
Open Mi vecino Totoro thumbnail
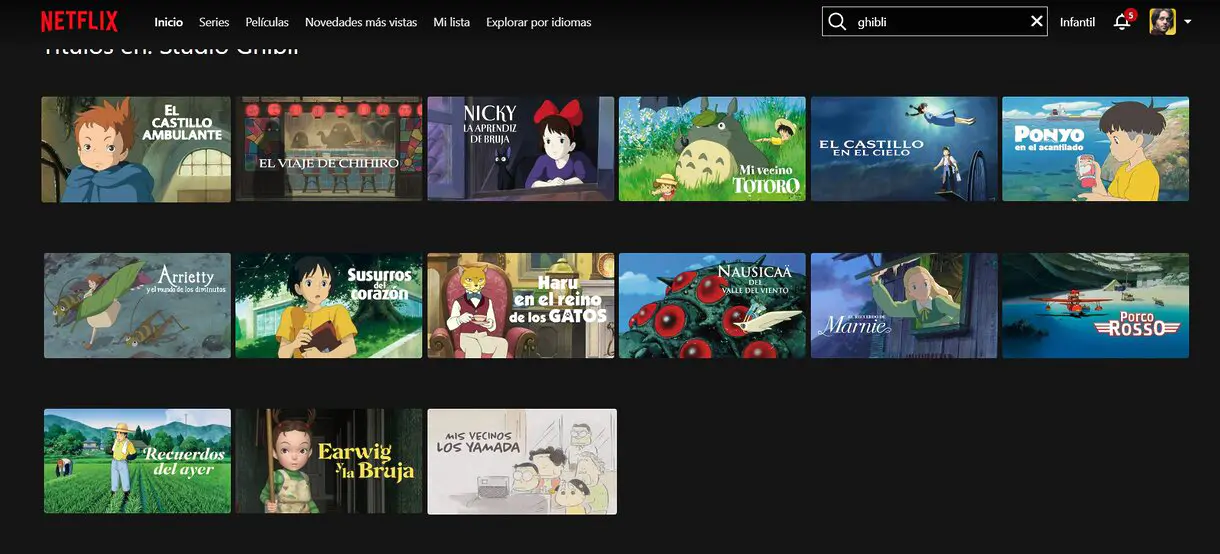click(712, 149)
